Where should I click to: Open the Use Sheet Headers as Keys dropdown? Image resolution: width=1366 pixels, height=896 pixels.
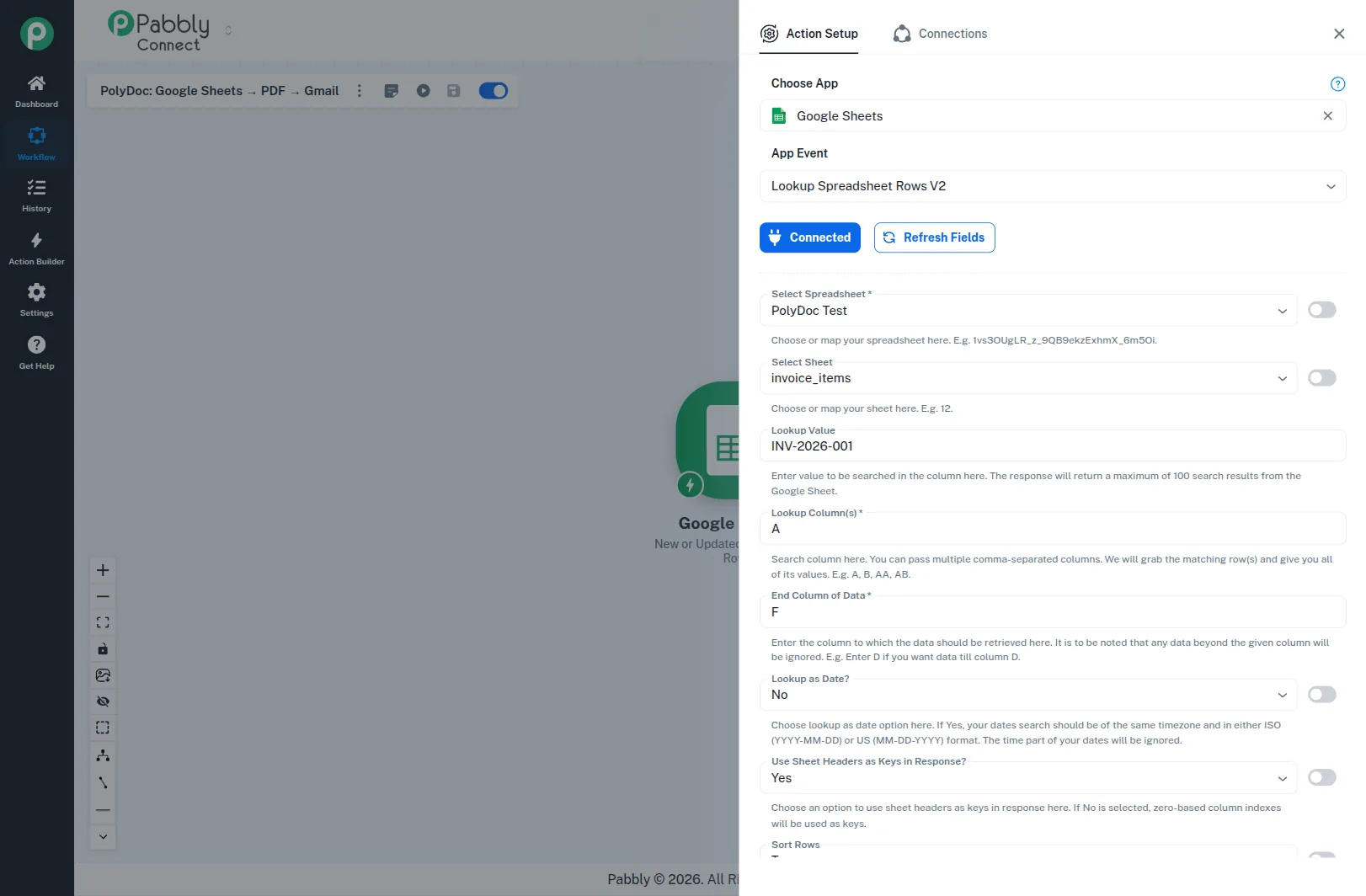1028,778
